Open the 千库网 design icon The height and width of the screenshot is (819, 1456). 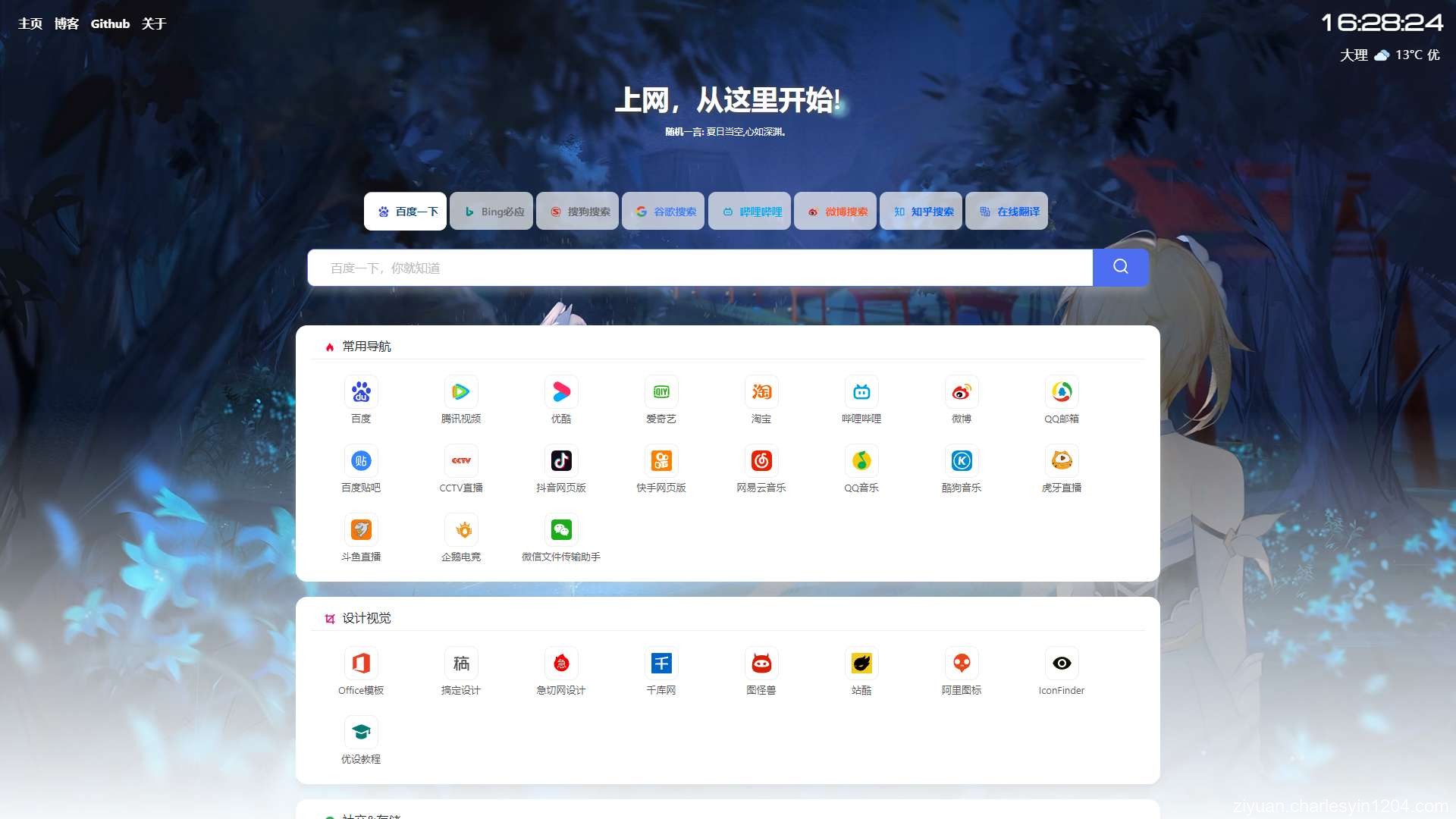click(661, 663)
